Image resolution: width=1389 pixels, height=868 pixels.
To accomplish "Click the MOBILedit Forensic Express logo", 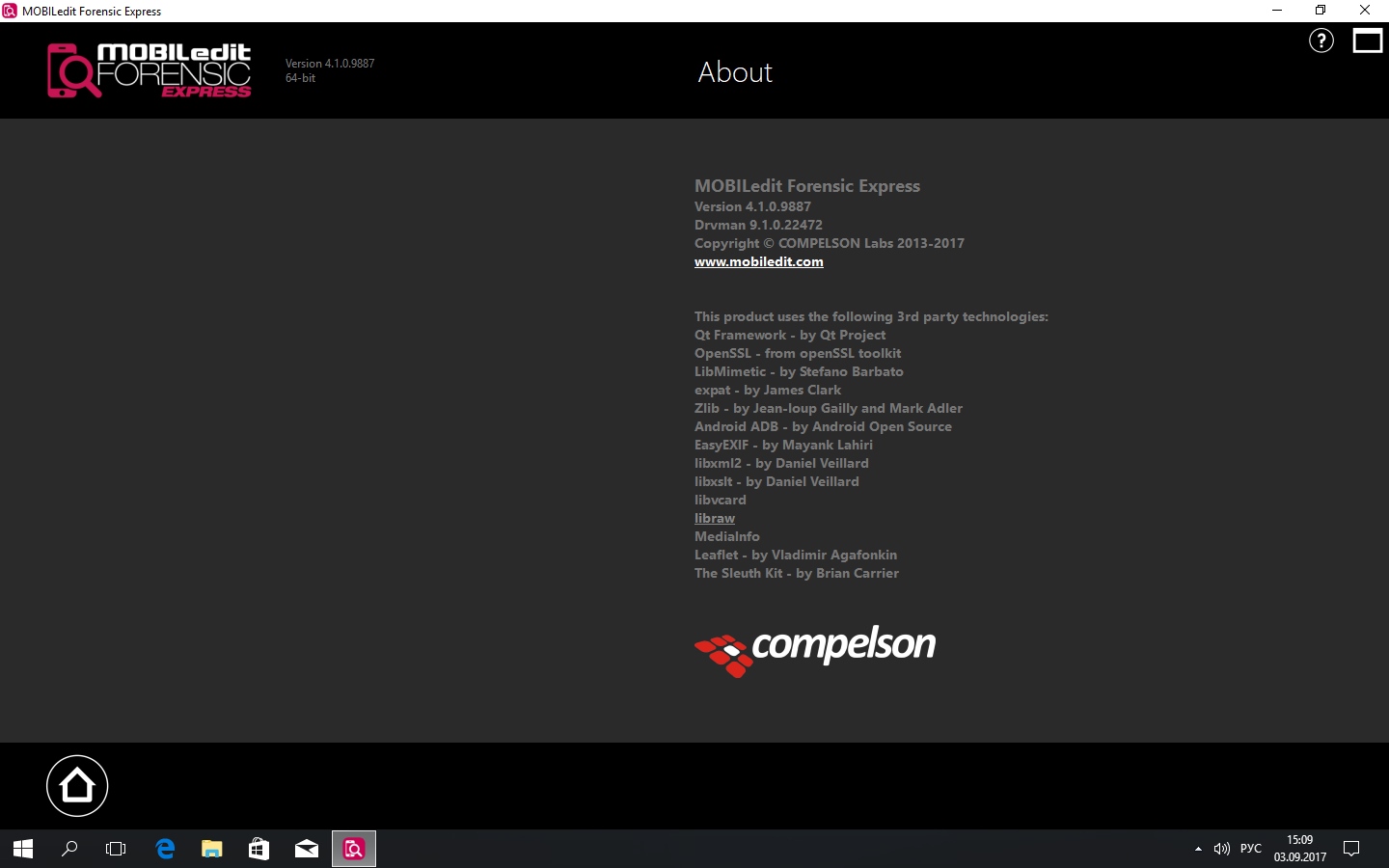I will pyautogui.click(x=150, y=70).
